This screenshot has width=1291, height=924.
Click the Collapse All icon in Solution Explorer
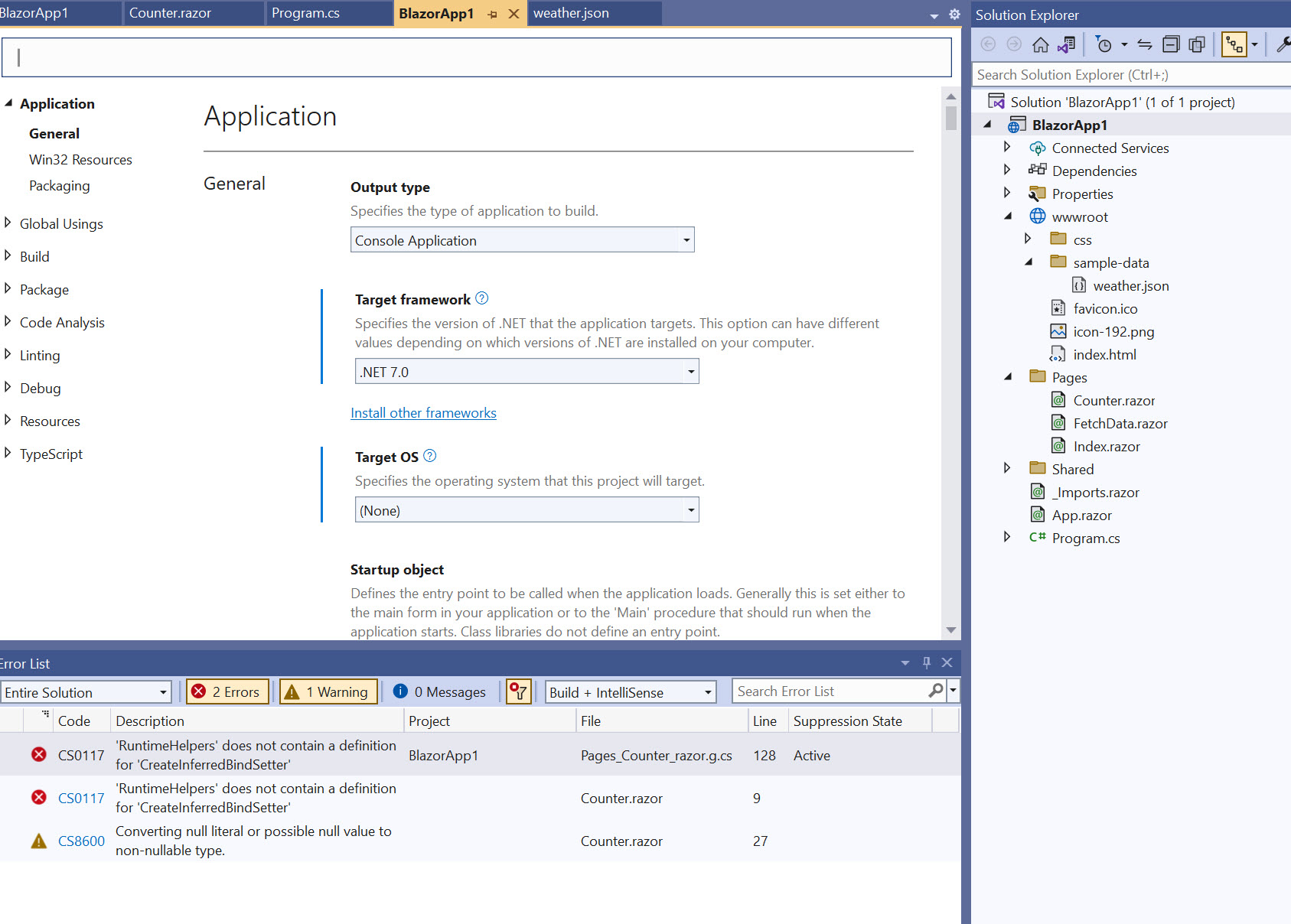click(1171, 44)
